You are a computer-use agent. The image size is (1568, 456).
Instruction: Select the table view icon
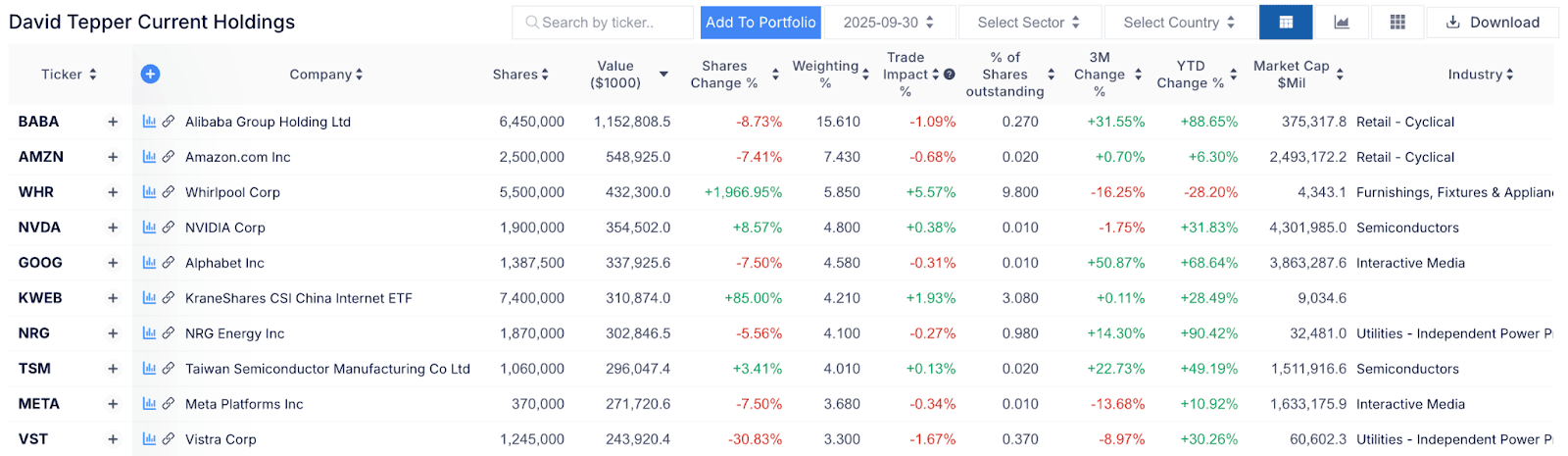[1286, 23]
